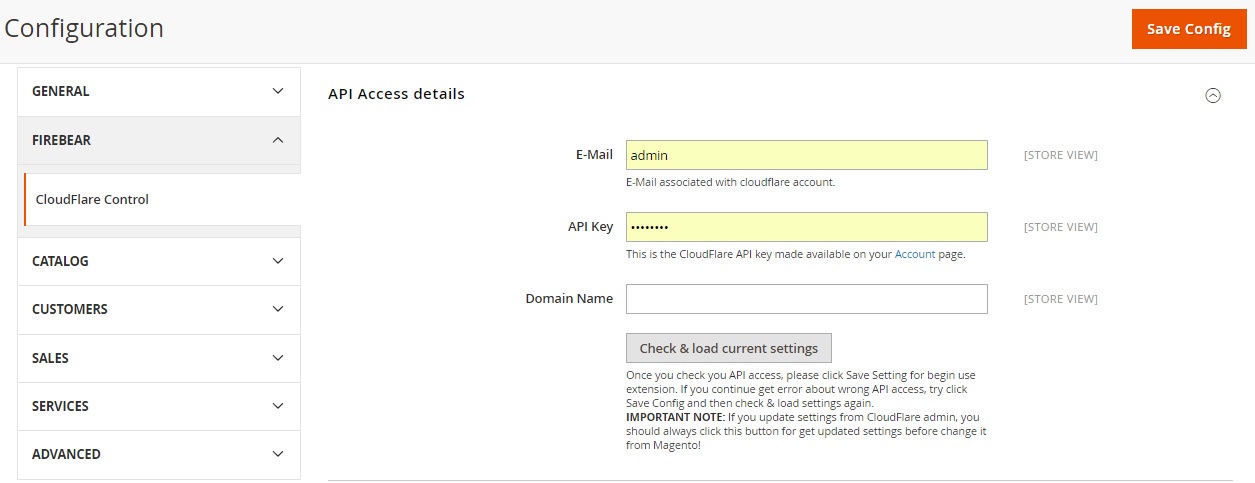Click the empty Domain Name field
Image resolution: width=1255 pixels, height=483 pixels.
[806, 299]
